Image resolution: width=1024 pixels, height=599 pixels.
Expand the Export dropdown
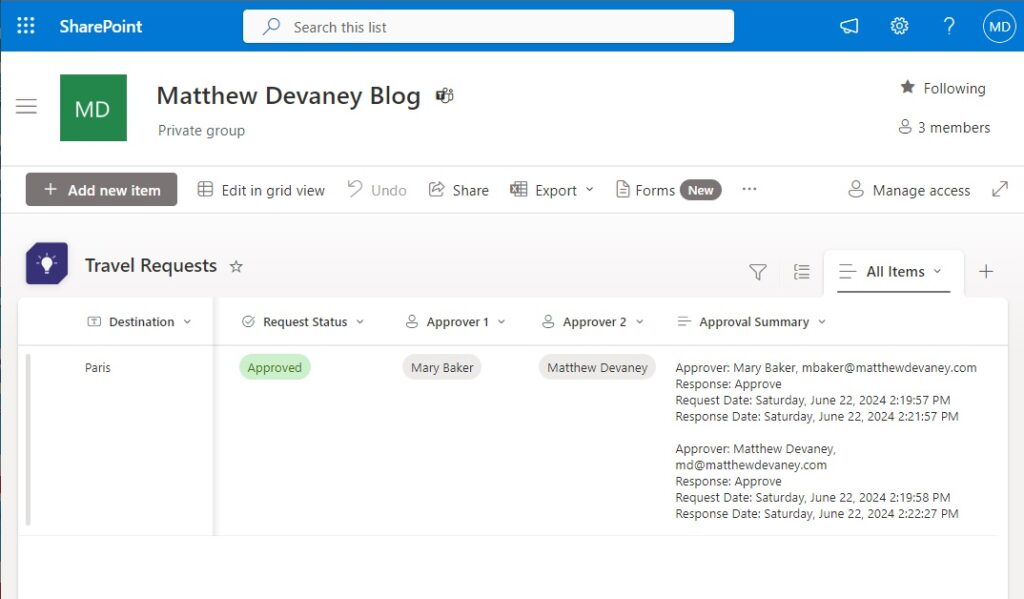coord(552,190)
